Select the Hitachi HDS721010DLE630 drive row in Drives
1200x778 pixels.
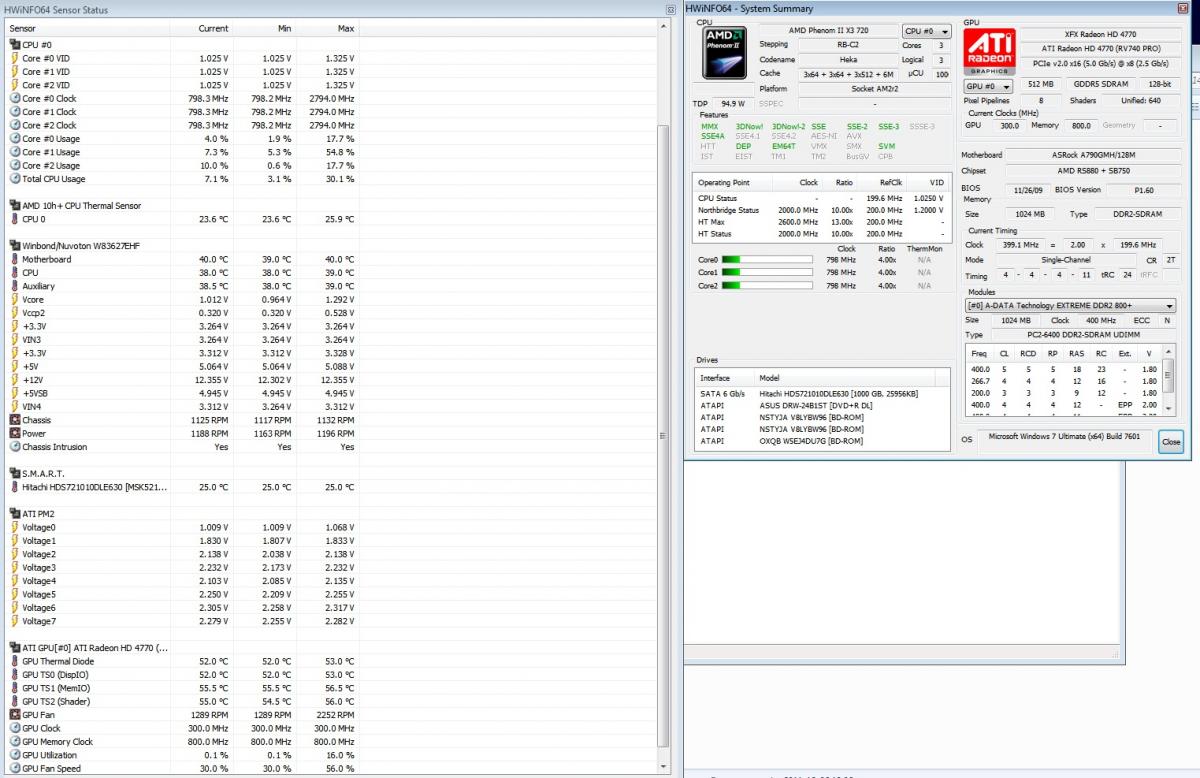coord(822,393)
